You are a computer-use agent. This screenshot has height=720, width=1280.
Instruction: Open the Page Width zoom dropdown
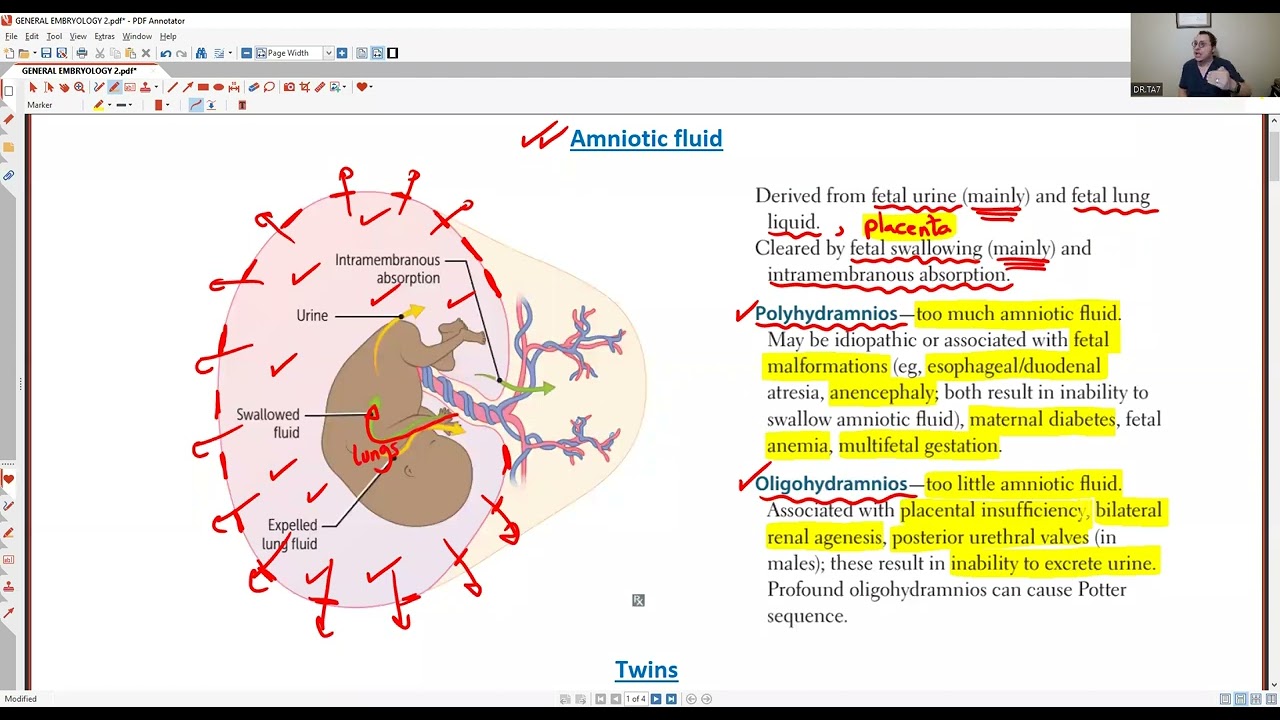click(x=328, y=53)
